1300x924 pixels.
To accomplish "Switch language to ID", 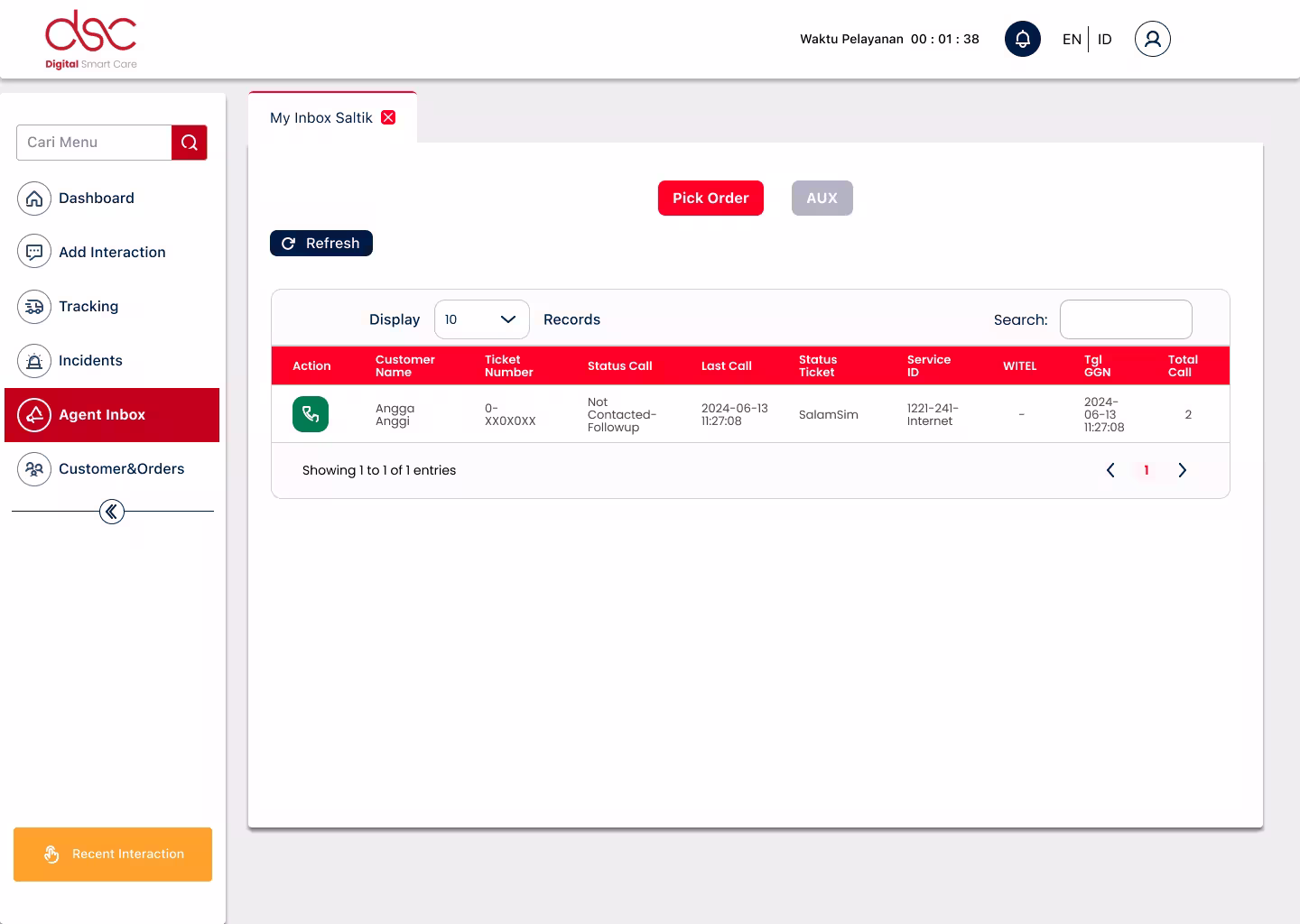I will pyautogui.click(x=1104, y=39).
